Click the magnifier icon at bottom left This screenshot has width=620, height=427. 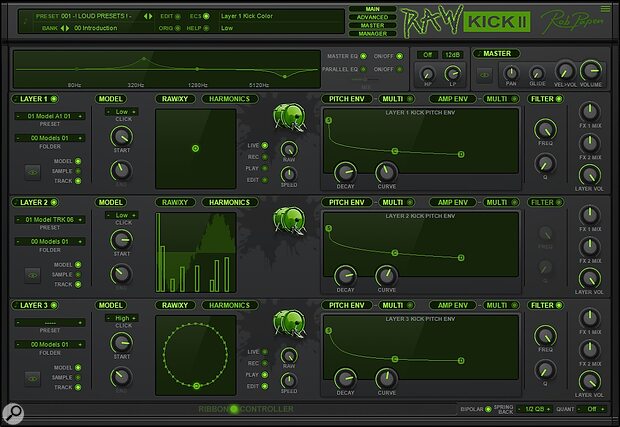pyautogui.click(x=13, y=413)
